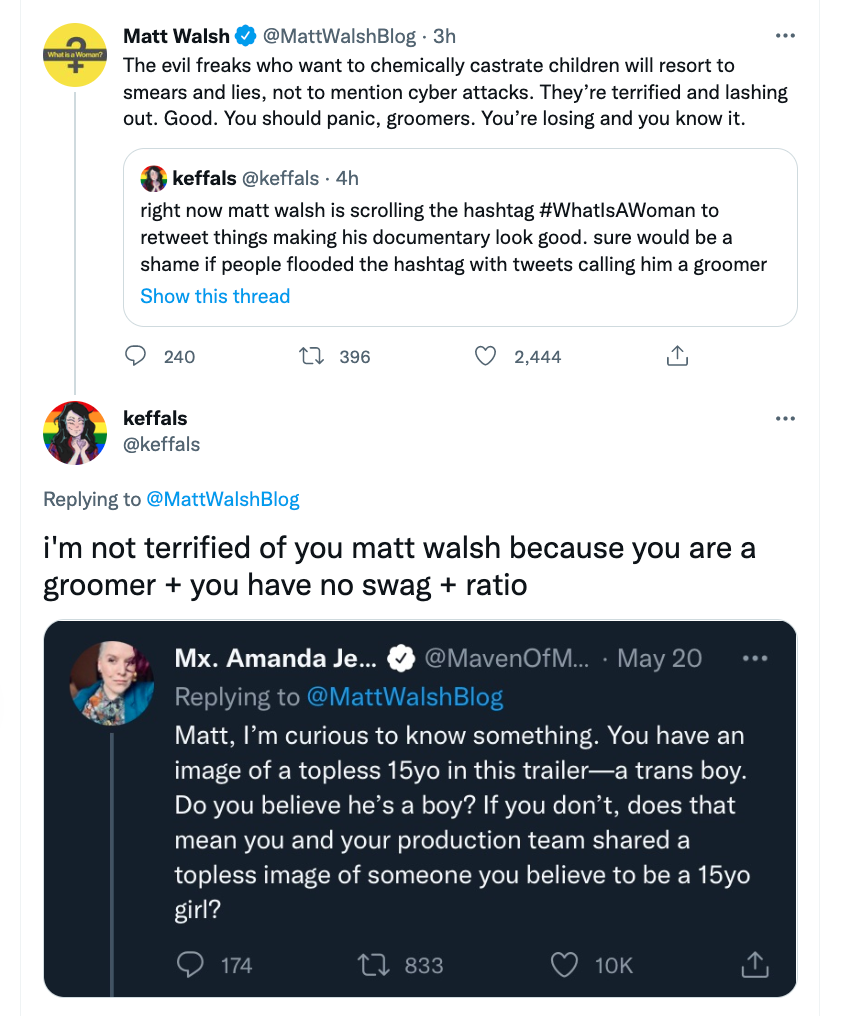Screen dimensions: 848x1016
Task: View Matt Walsh's yellow profile avatar
Action: point(75,55)
